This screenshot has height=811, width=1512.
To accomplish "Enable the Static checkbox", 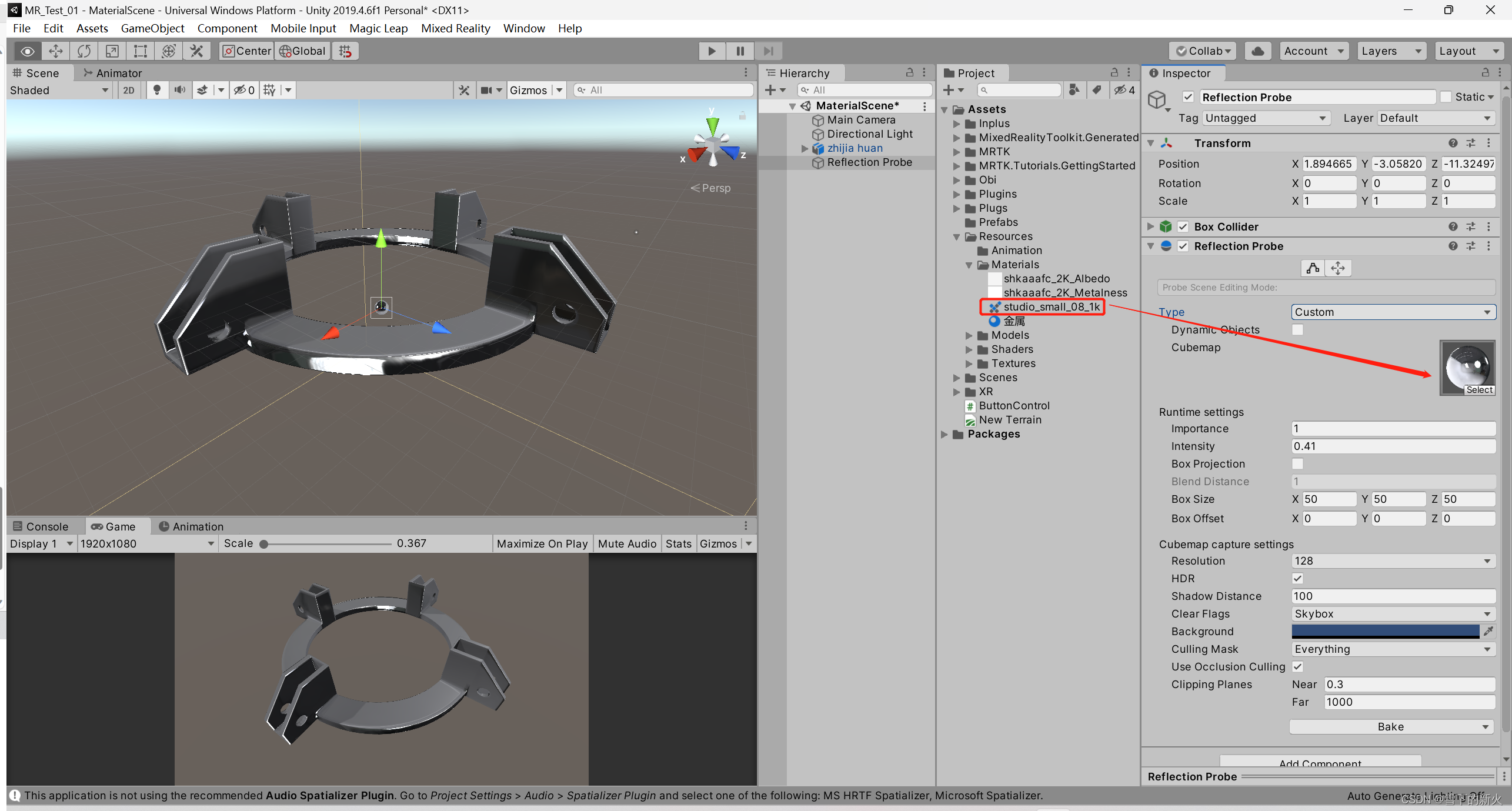I will tap(1446, 97).
